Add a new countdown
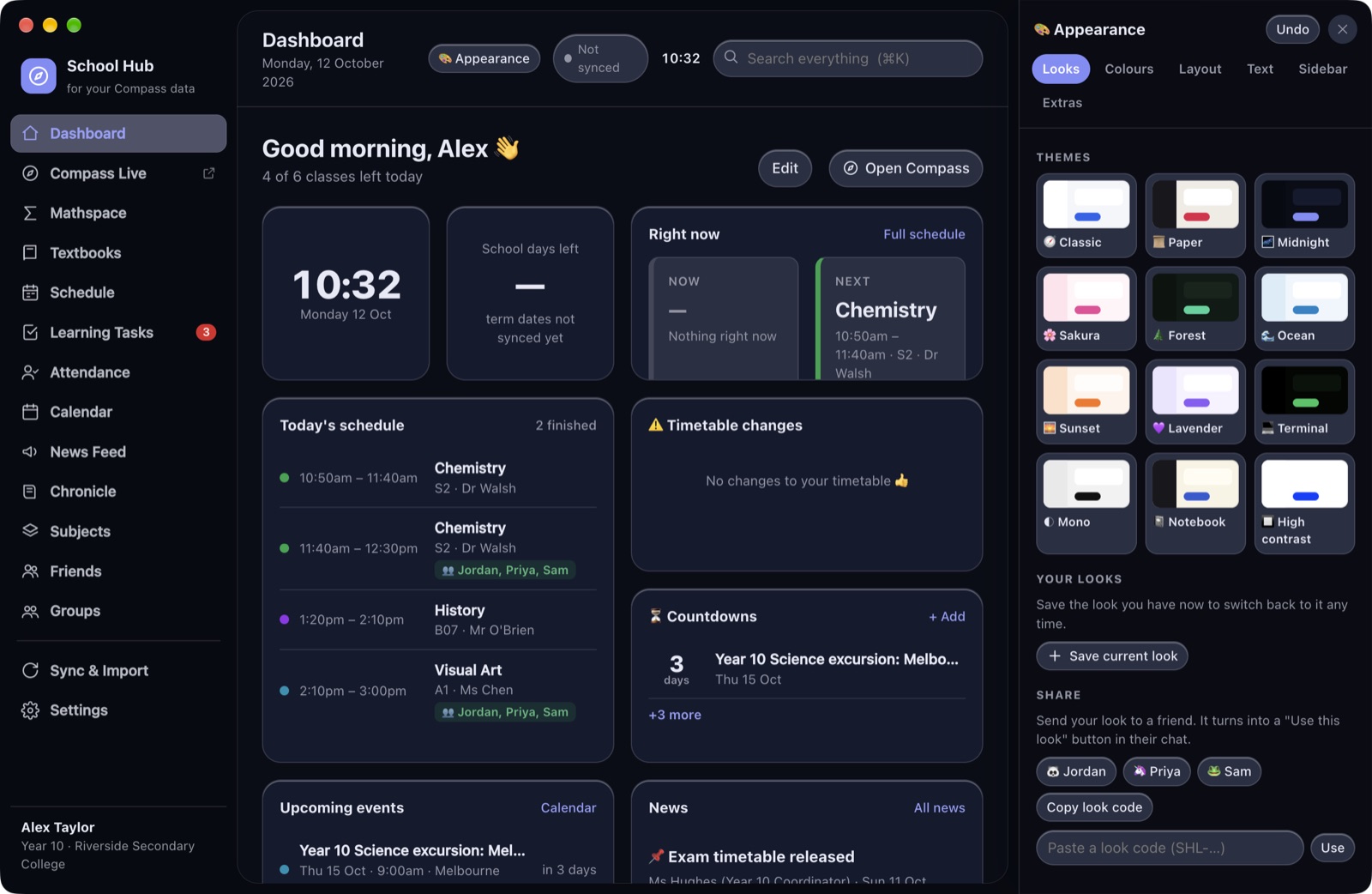Image resolution: width=1372 pixels, height=894 pixels. coord(947,616)
